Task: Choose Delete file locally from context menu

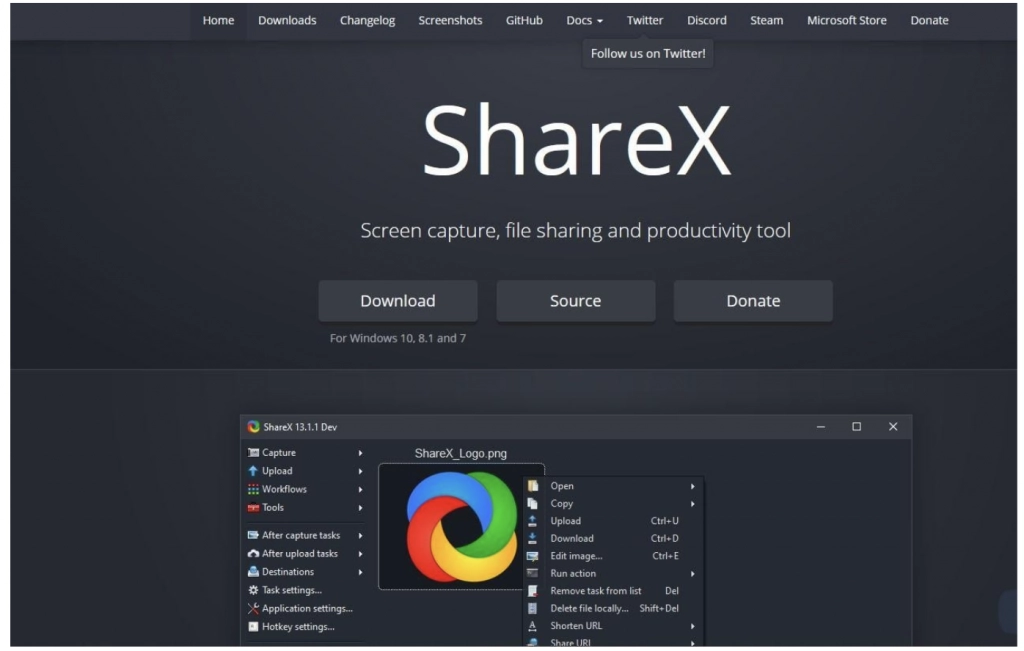Action: point(589,608)
